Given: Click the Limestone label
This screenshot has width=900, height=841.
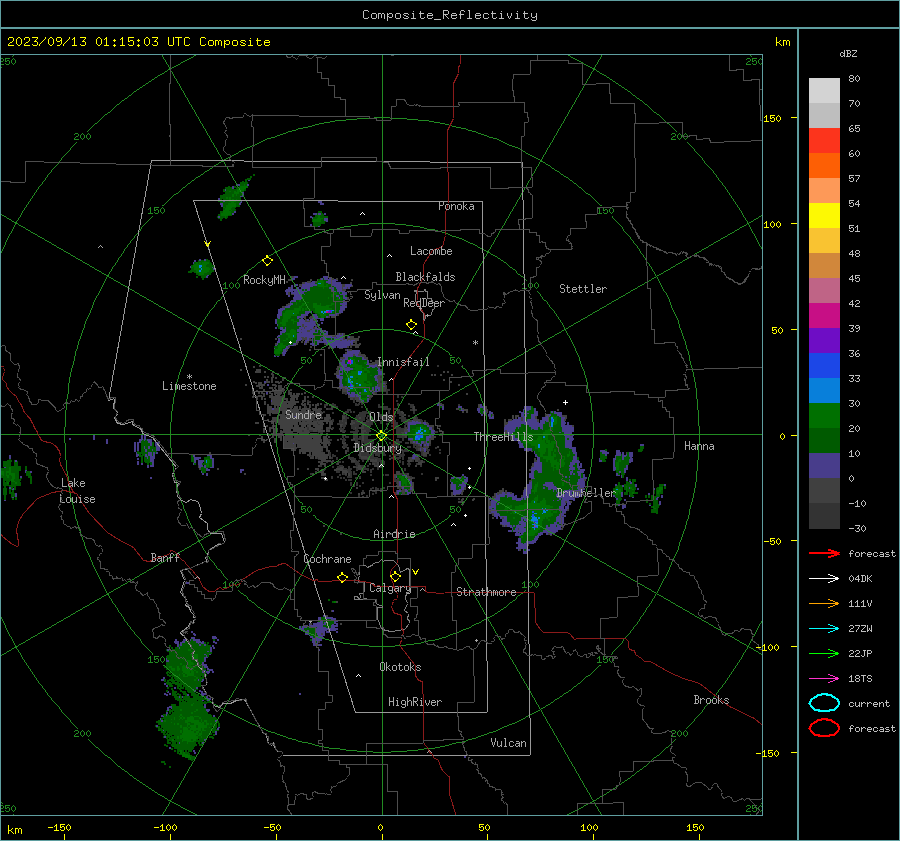Looking at the screenshot, I should [189, 386].
